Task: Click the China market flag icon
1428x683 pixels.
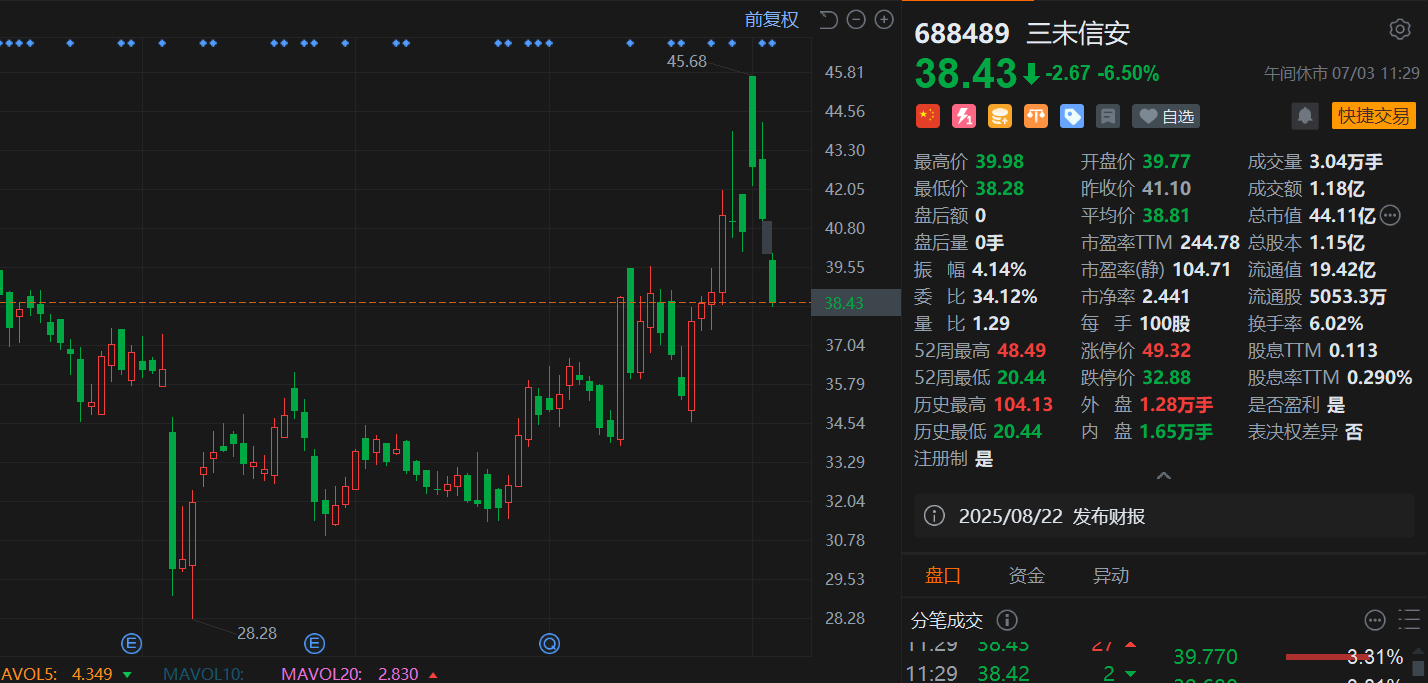Action: tap(928, 116)
